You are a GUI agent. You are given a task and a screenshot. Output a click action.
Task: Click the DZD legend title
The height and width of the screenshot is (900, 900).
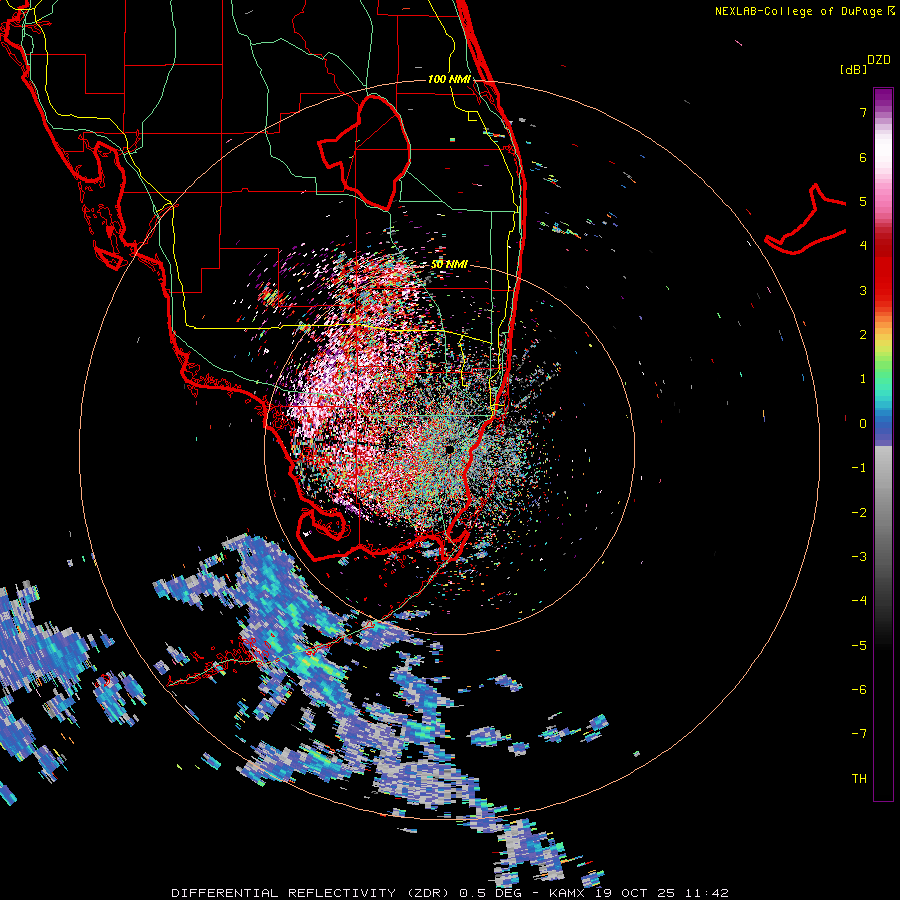[879, 60]
